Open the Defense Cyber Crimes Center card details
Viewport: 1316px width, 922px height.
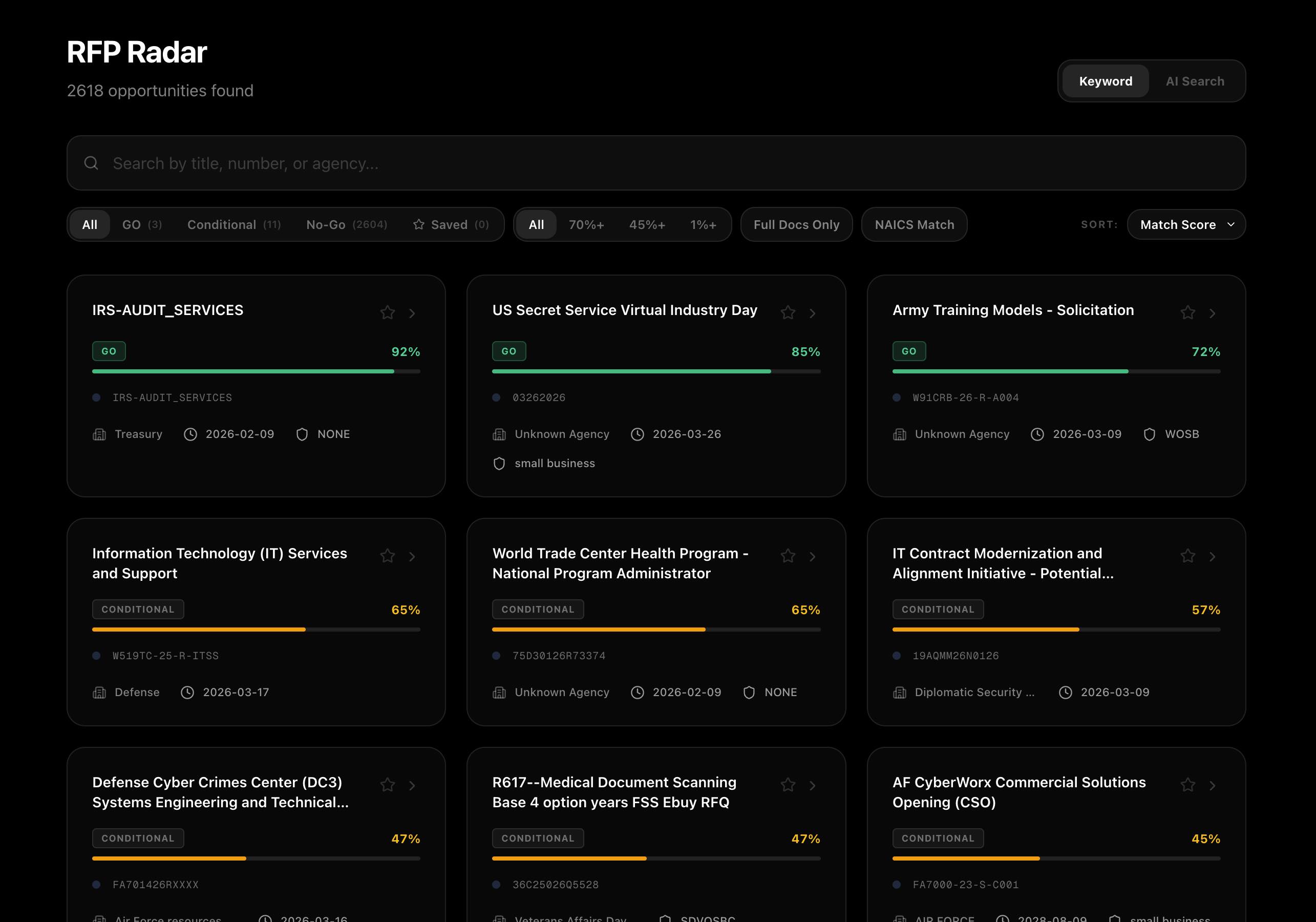[412, 785]
